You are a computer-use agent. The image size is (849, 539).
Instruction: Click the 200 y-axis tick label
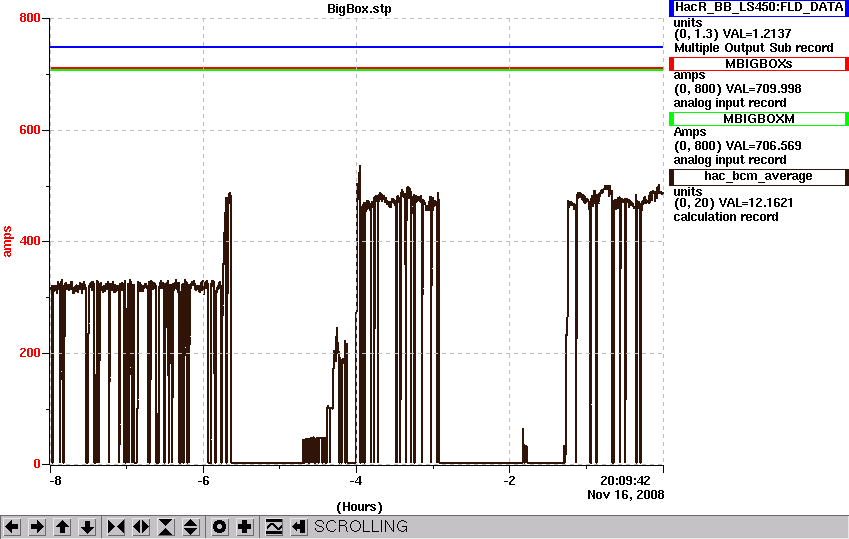click(x=30, y=353)
